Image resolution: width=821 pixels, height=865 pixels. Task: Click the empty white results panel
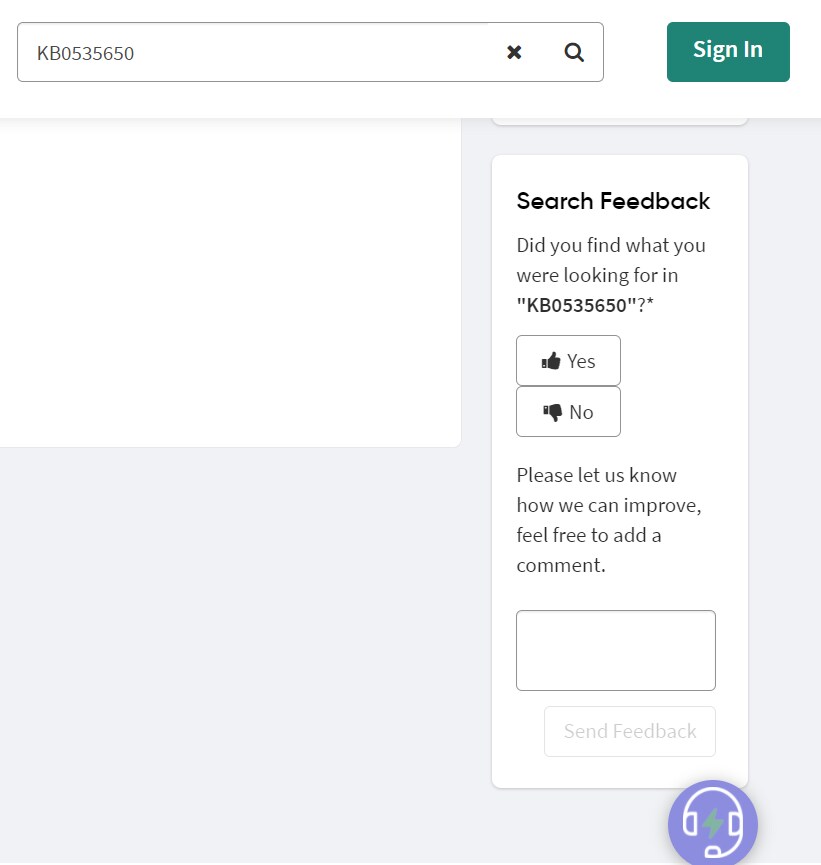pyautogui.click(x=230, y=281)
